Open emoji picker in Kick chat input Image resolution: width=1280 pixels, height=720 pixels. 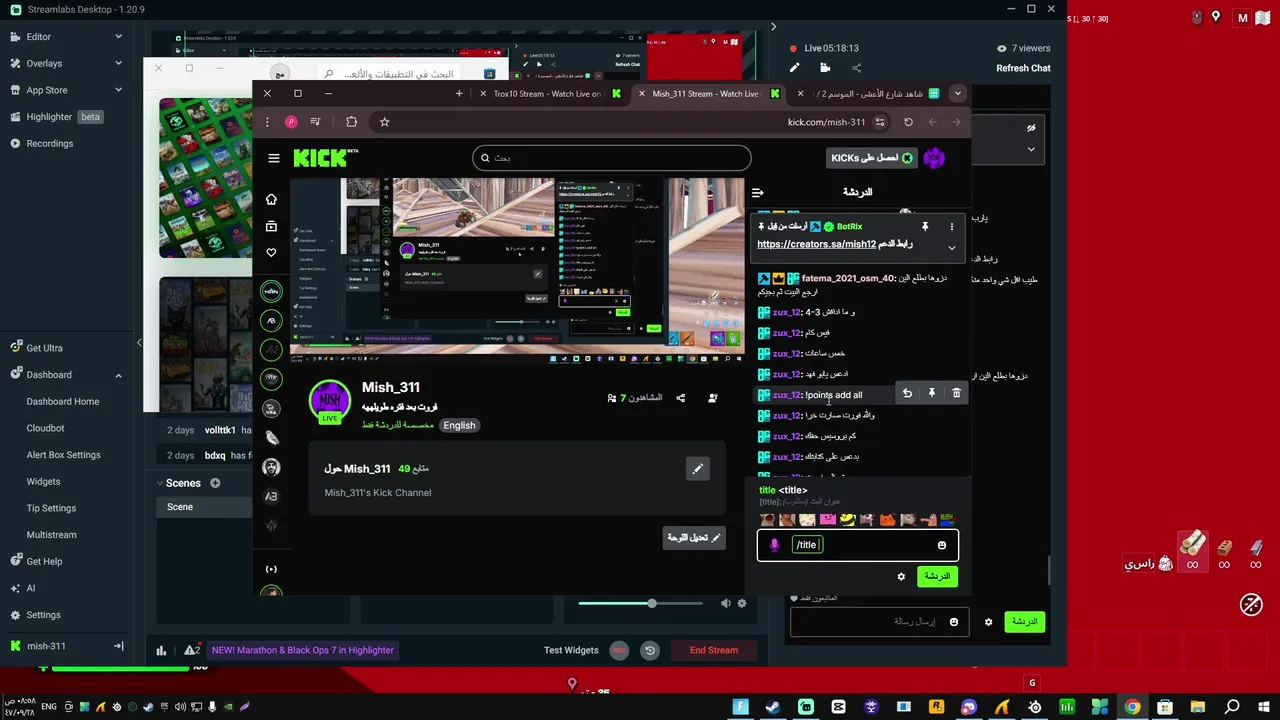942,545
